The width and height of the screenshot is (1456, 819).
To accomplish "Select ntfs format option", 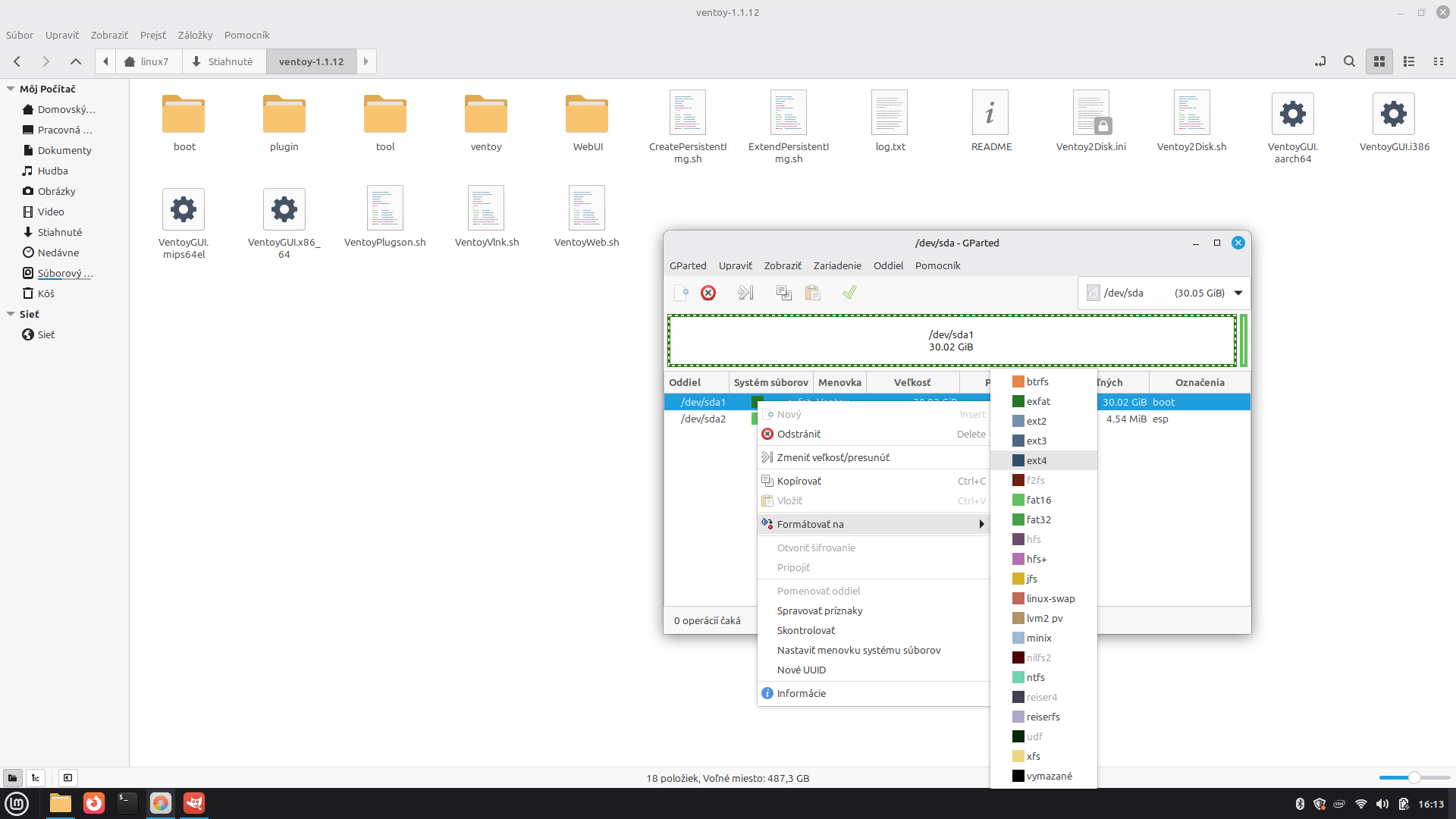I will [1043, 677].
